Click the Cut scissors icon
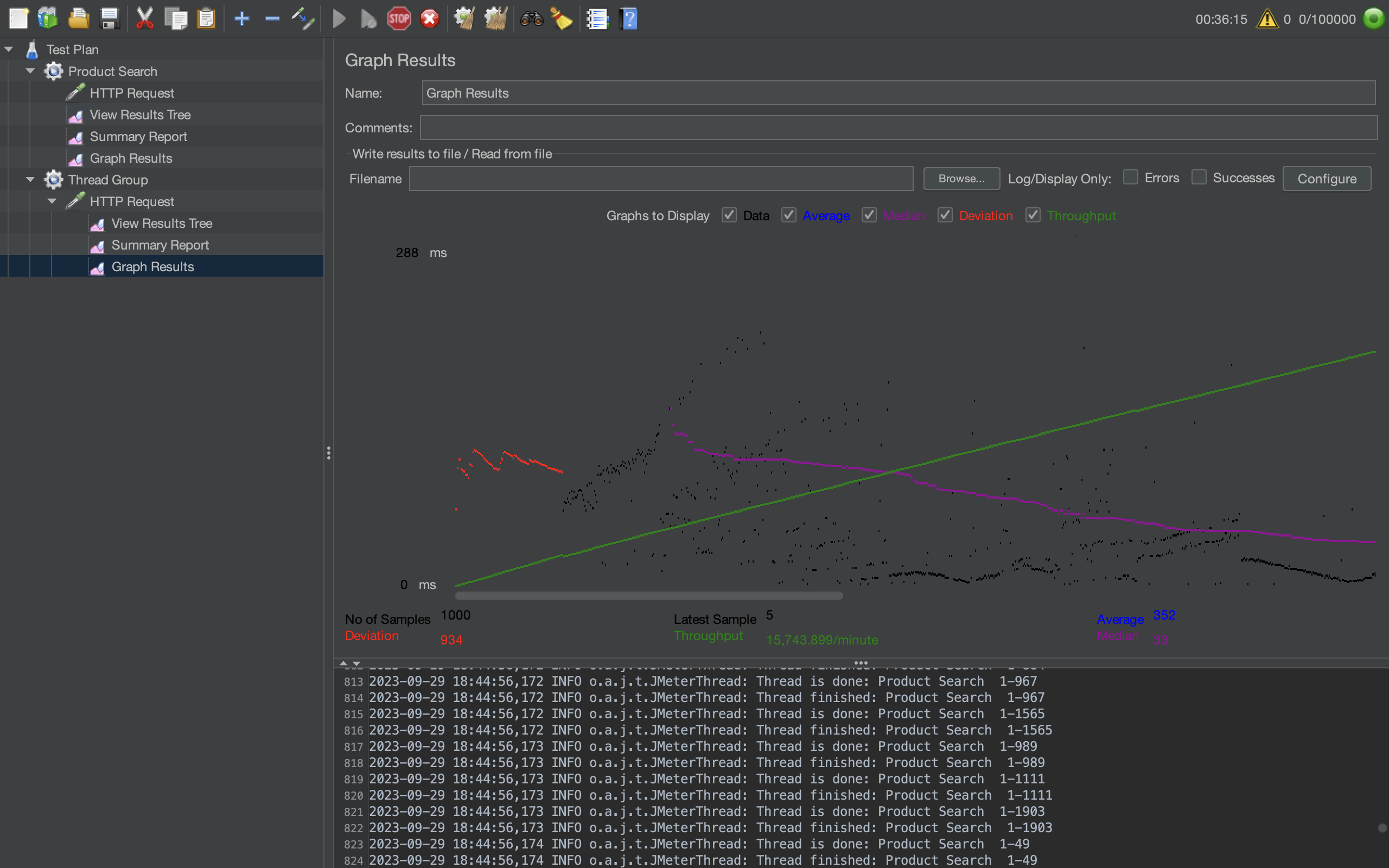Screen dimensions: 1389x868 tap(145, 19)
